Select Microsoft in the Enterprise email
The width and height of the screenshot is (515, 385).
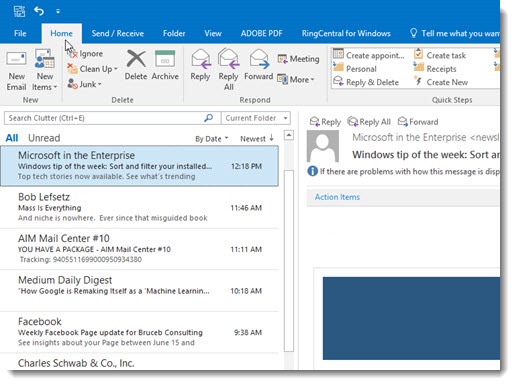click(x=139, y=166)
